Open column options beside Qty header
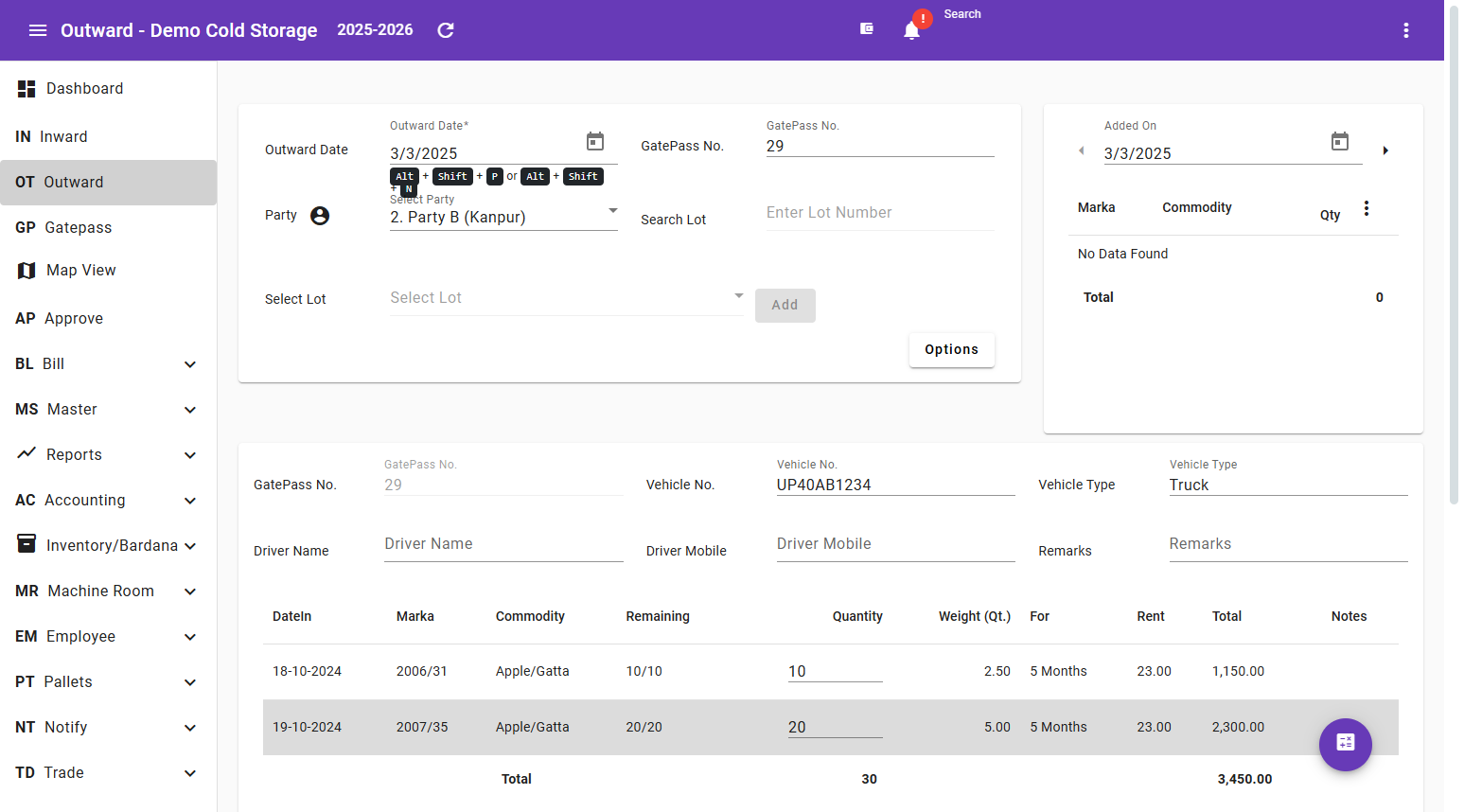1464x812 pixels. point(1366,208)
